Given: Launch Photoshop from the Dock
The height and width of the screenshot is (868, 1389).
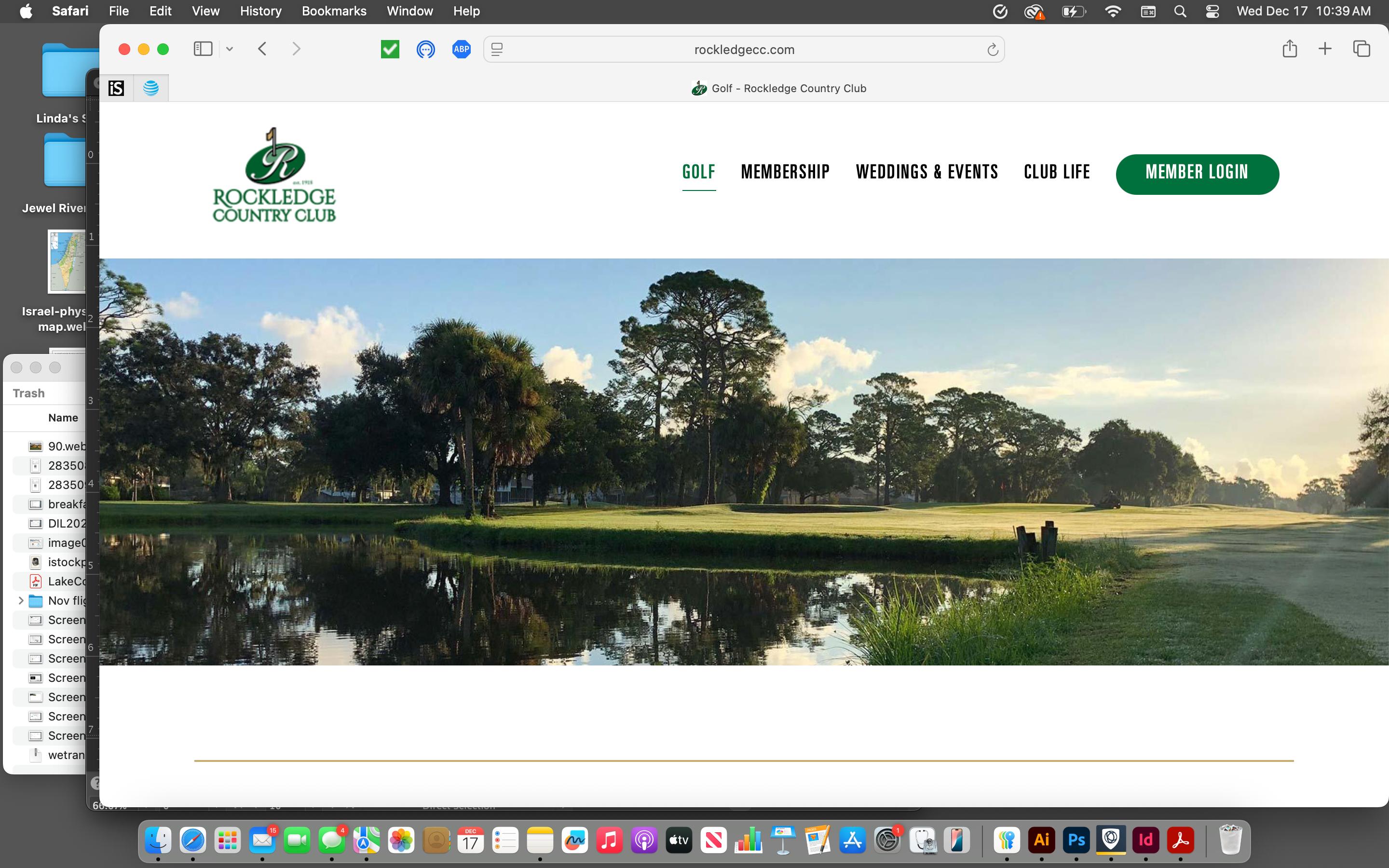Looking at the screenshot, I should [1076, 841].
